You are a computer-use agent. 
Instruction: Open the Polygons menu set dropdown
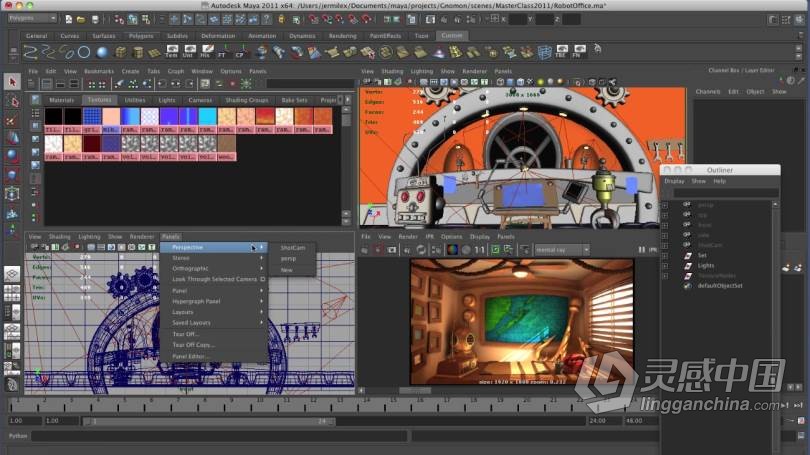tap(32, 19)
